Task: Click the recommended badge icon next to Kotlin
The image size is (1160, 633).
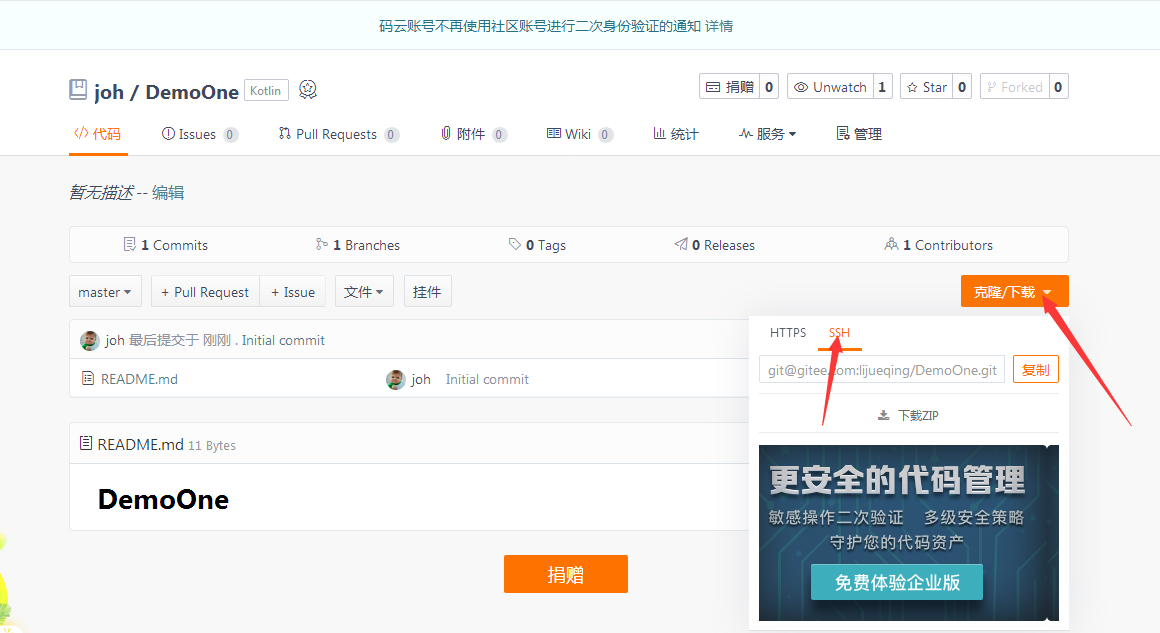Action: pos(308,89)
